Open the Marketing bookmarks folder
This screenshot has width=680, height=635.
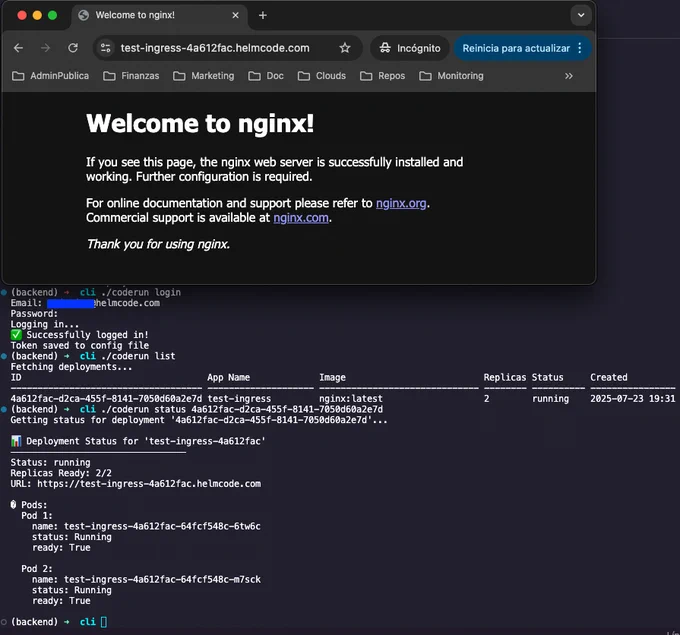[203, 76]
